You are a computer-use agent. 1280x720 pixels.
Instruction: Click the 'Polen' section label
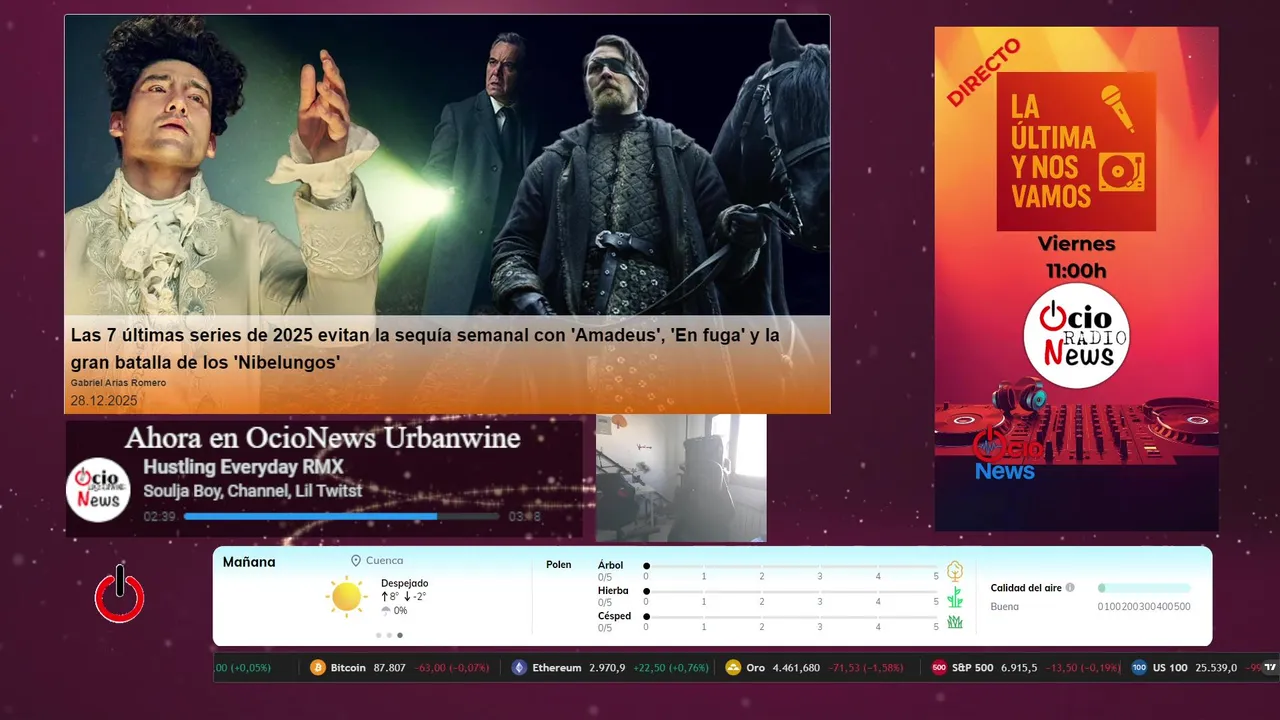[558, 565]
